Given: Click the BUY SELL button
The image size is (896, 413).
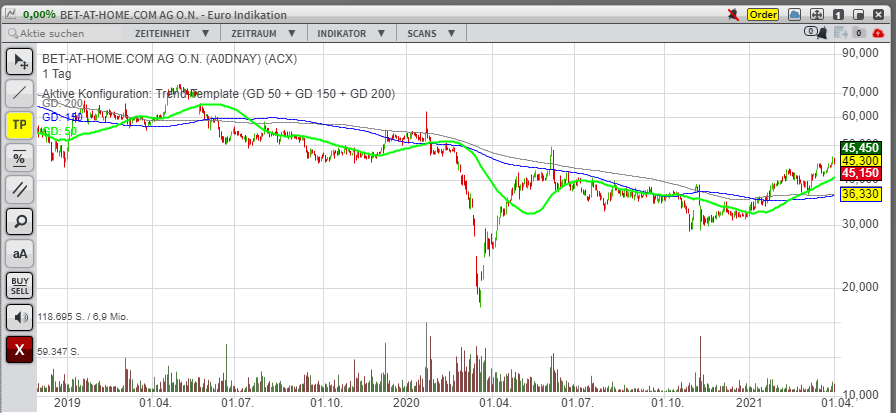Looking at the screenshot, I should click(20, 285).
